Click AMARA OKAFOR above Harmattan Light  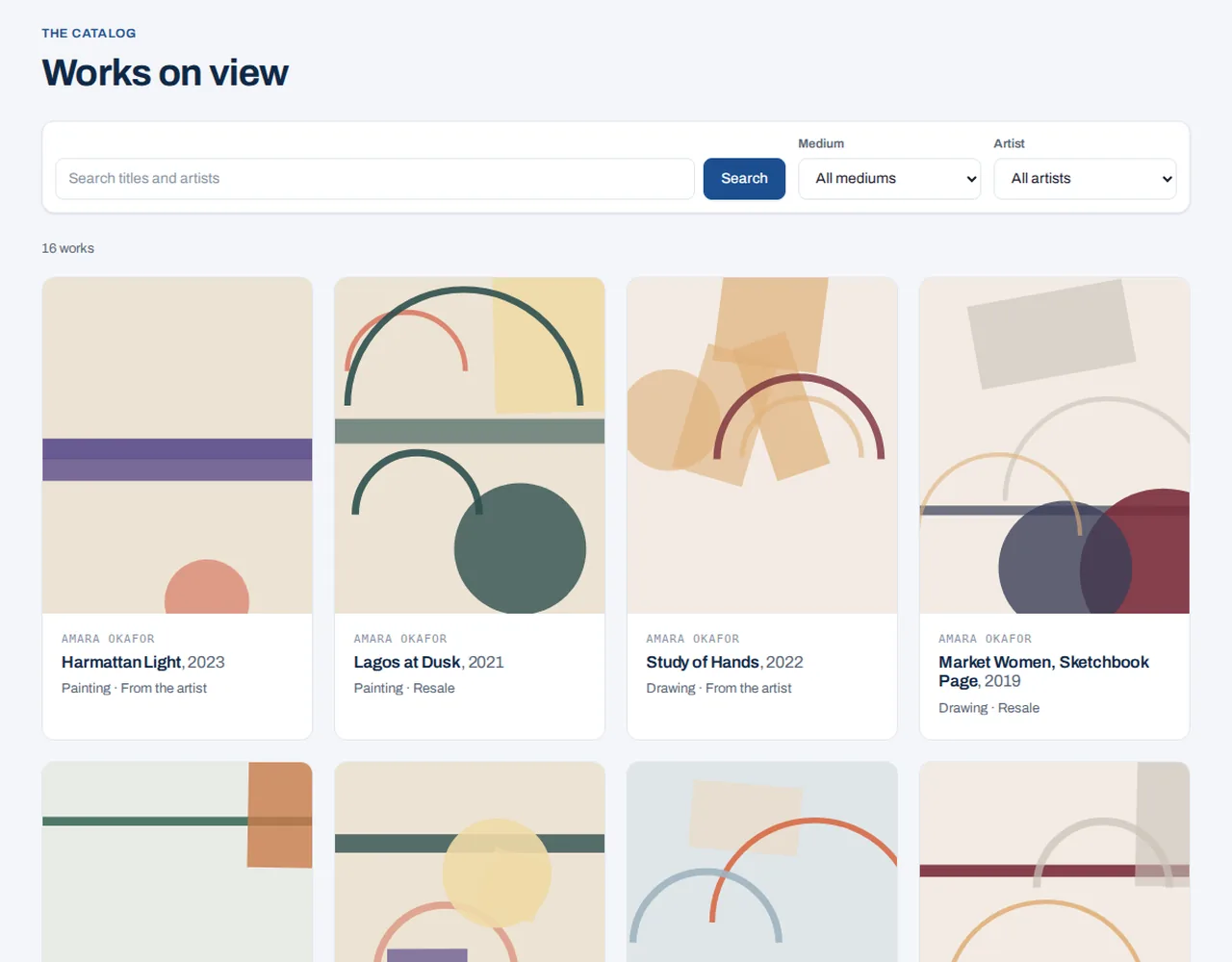tap(108, 639)
